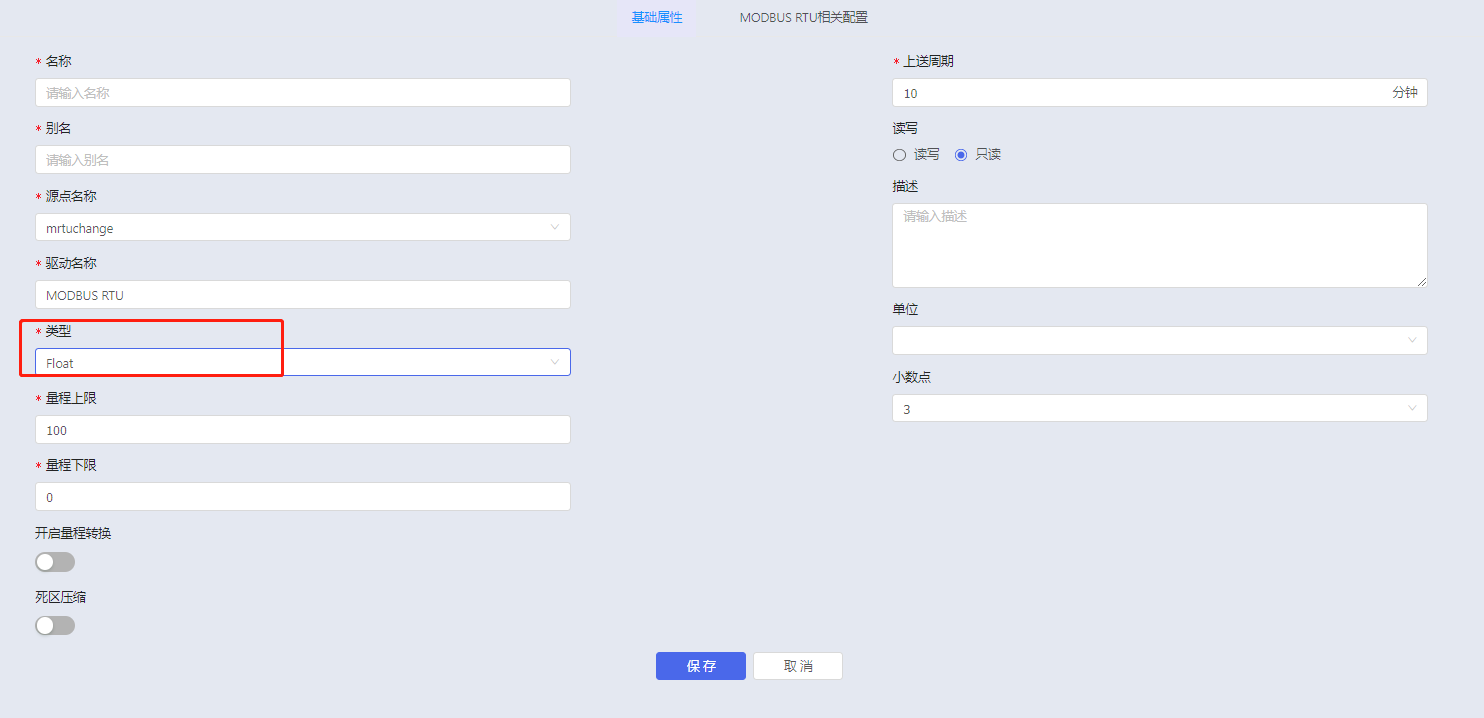Enable the 开启量程转换 switch
1484x718 pixels.
tap(55, 562)
